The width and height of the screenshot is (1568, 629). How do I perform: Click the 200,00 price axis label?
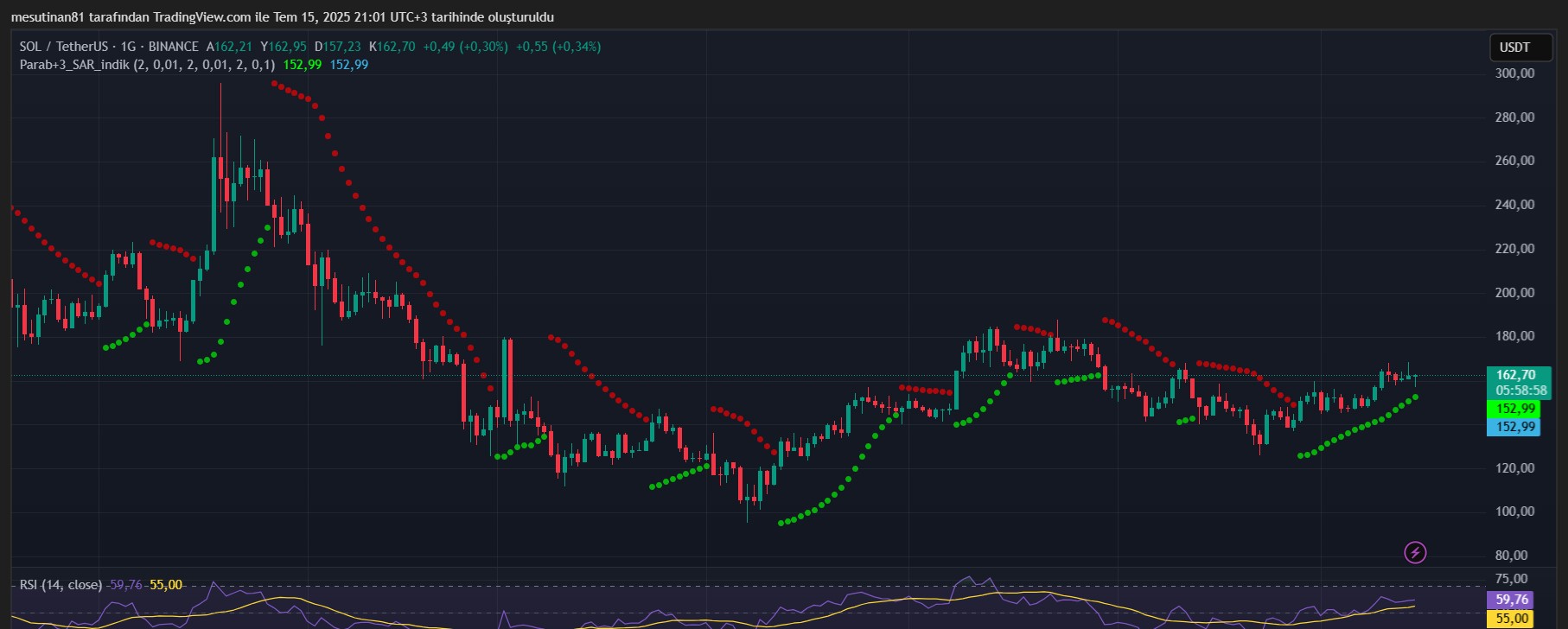1515,293
